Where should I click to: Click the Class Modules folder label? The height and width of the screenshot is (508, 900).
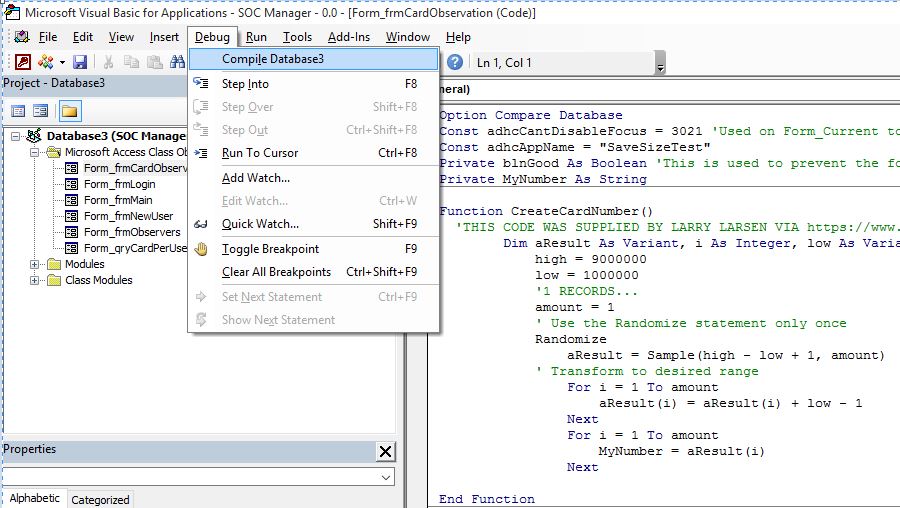(x=98, y=280)
